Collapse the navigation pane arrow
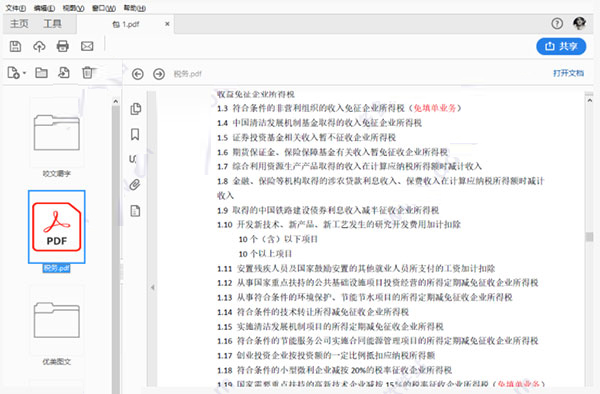 (152, 287)
